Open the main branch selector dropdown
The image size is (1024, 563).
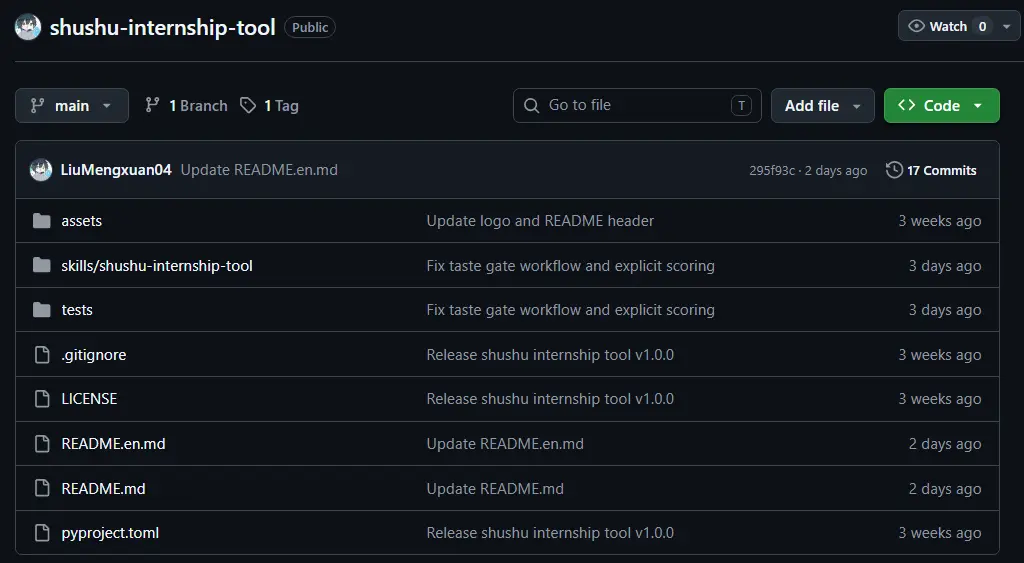coord(72,105)
